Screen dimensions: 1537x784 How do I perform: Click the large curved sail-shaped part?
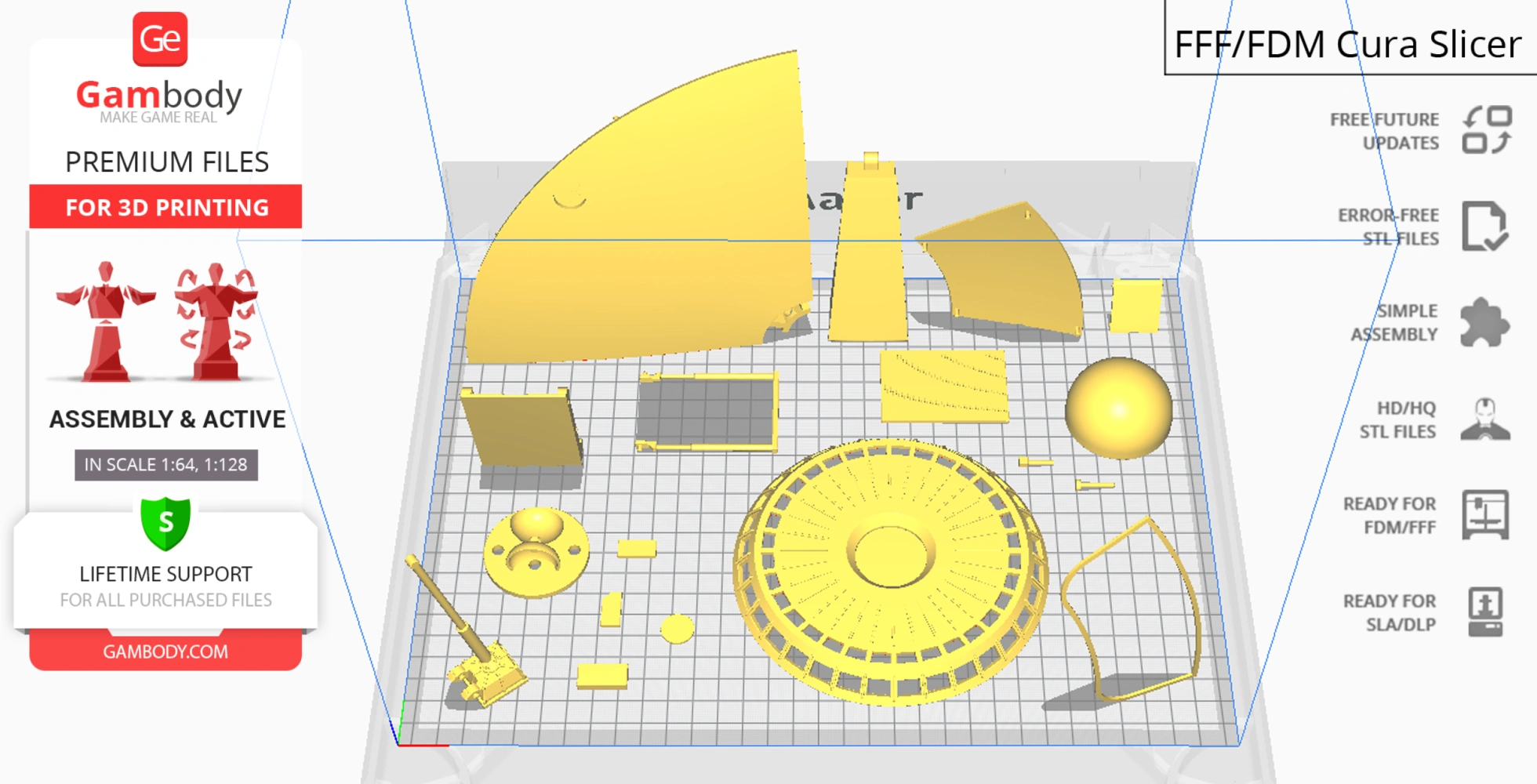tap(651, 204)
